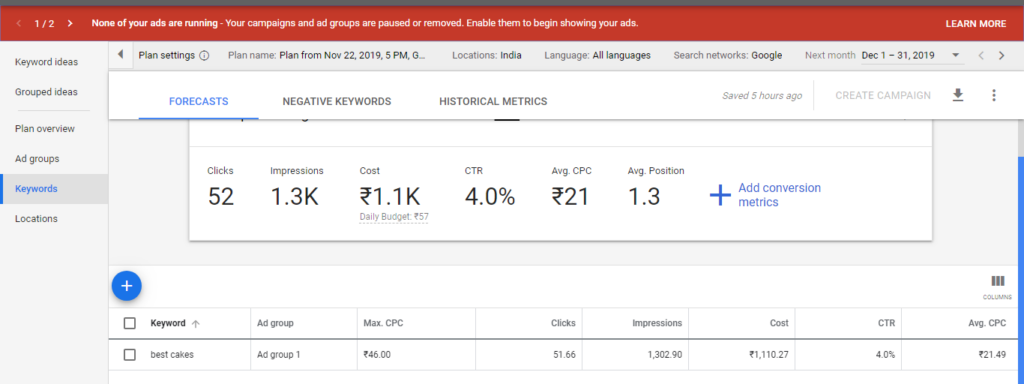1024x384 pixels.
Task: Sort by Impressions column header
Action: pyautogui.click(x=657, y=323)
